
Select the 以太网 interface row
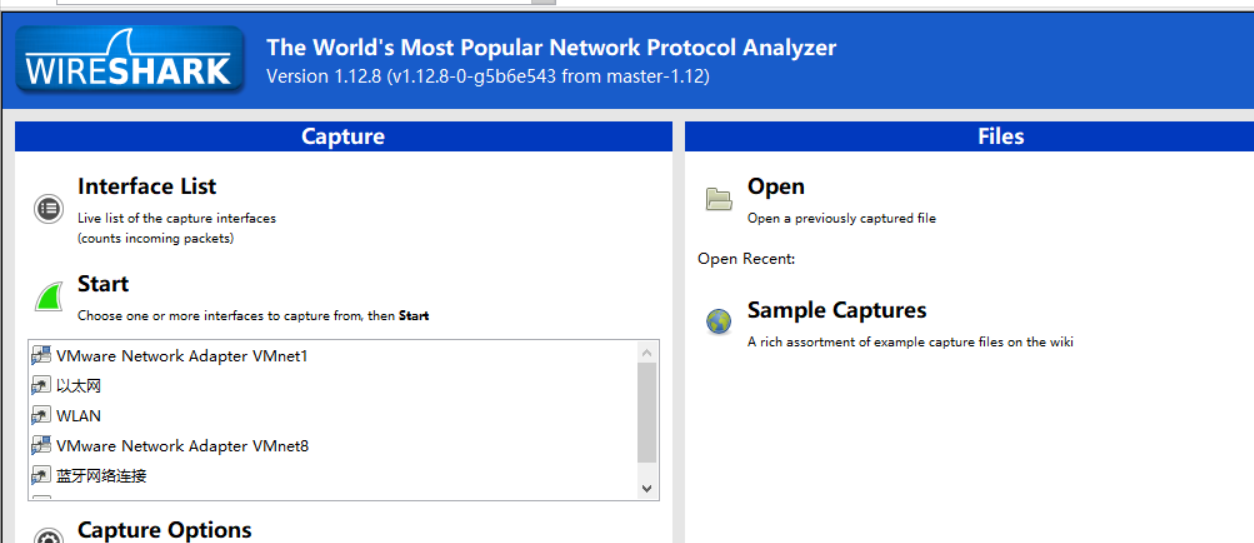333,386
